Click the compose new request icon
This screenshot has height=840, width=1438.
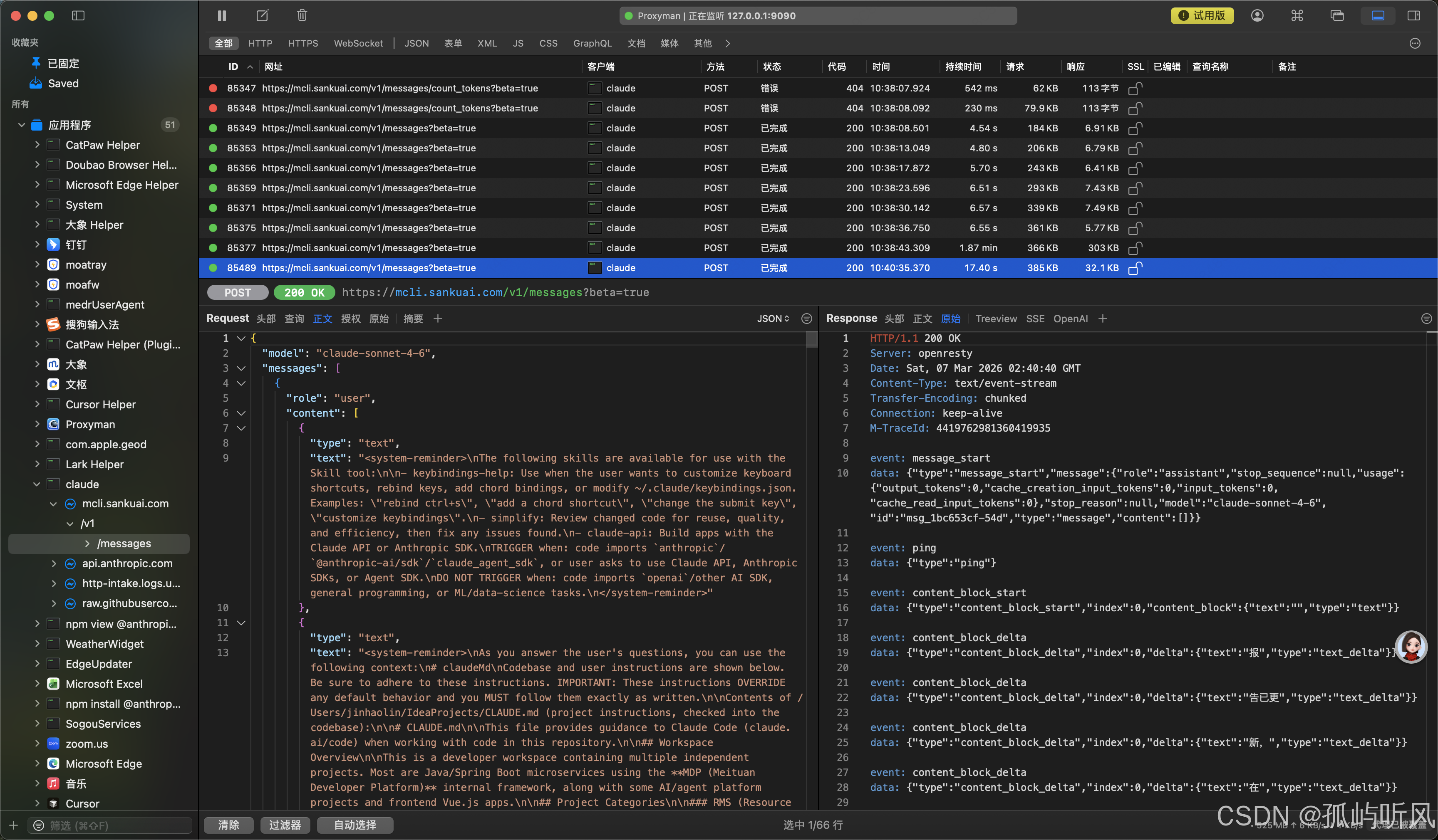pos(262,15)
